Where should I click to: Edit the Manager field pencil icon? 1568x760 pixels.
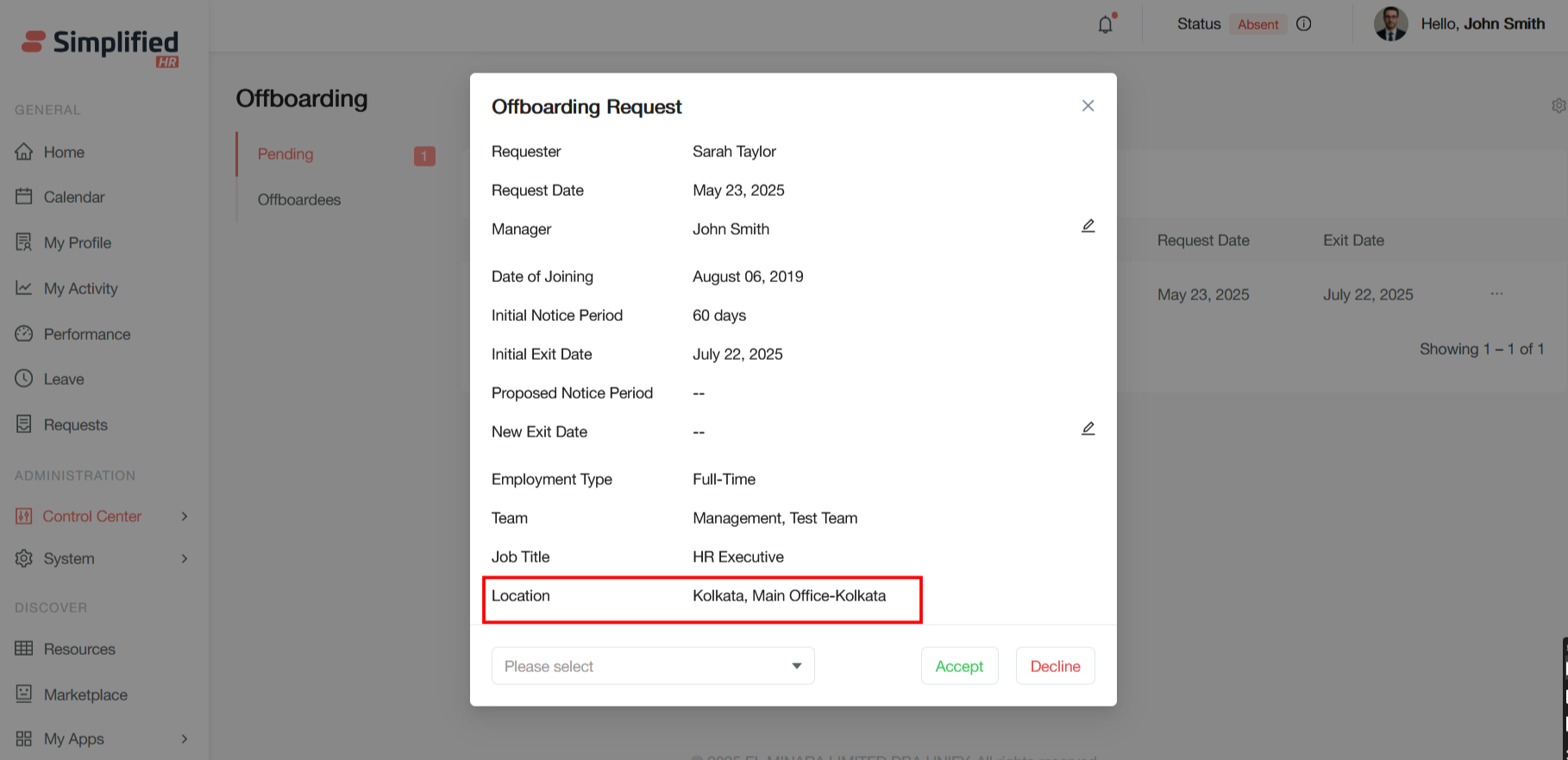tap(1088, 226)
